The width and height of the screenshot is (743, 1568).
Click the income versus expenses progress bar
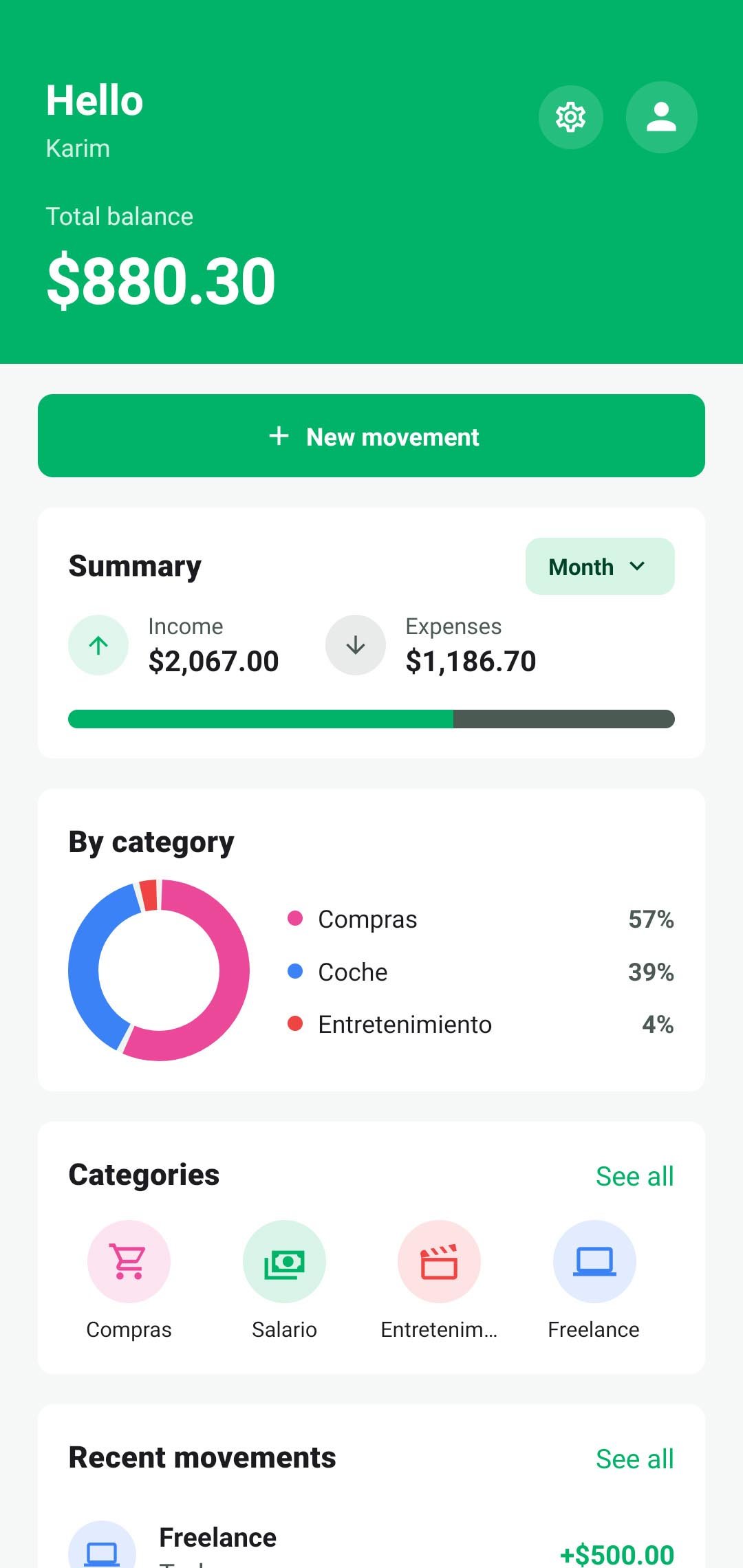tap(371, 719)
